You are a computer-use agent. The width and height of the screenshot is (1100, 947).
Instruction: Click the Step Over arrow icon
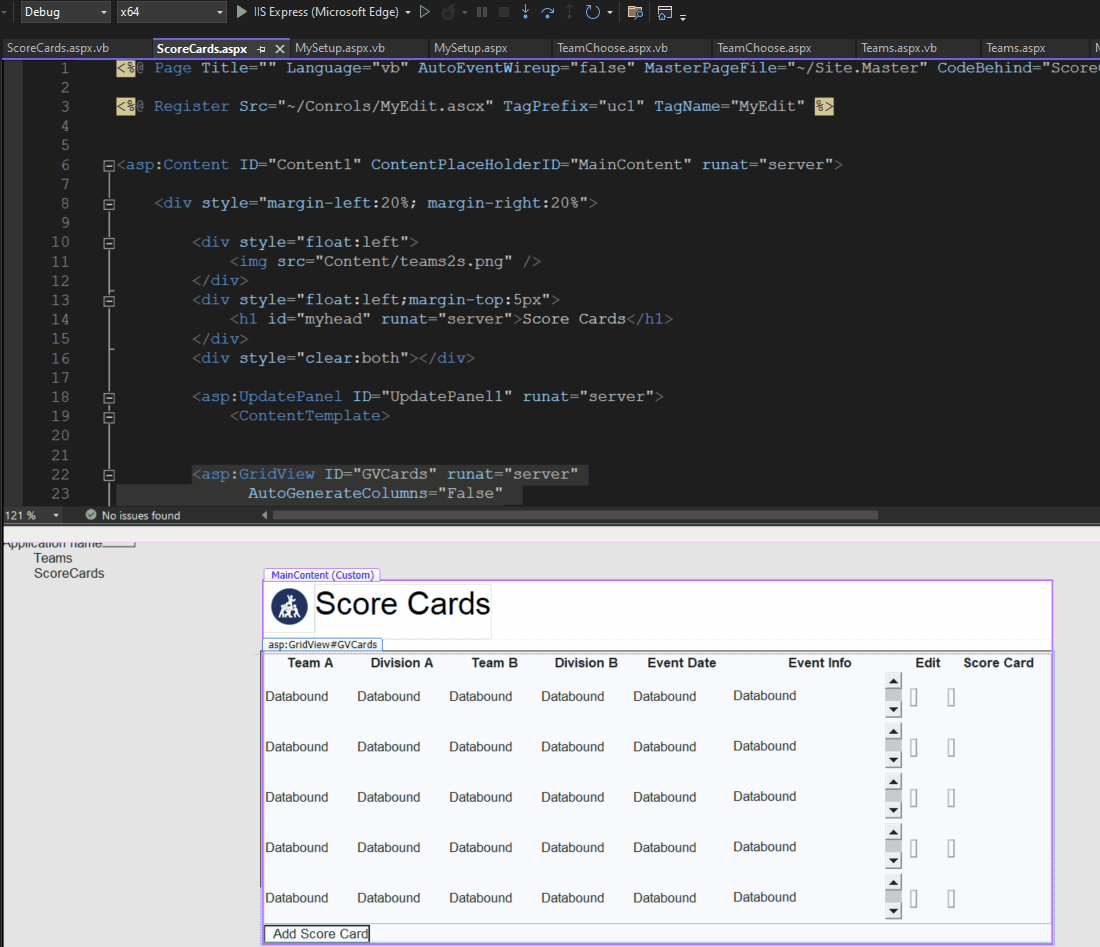click(x=547, y=12)
